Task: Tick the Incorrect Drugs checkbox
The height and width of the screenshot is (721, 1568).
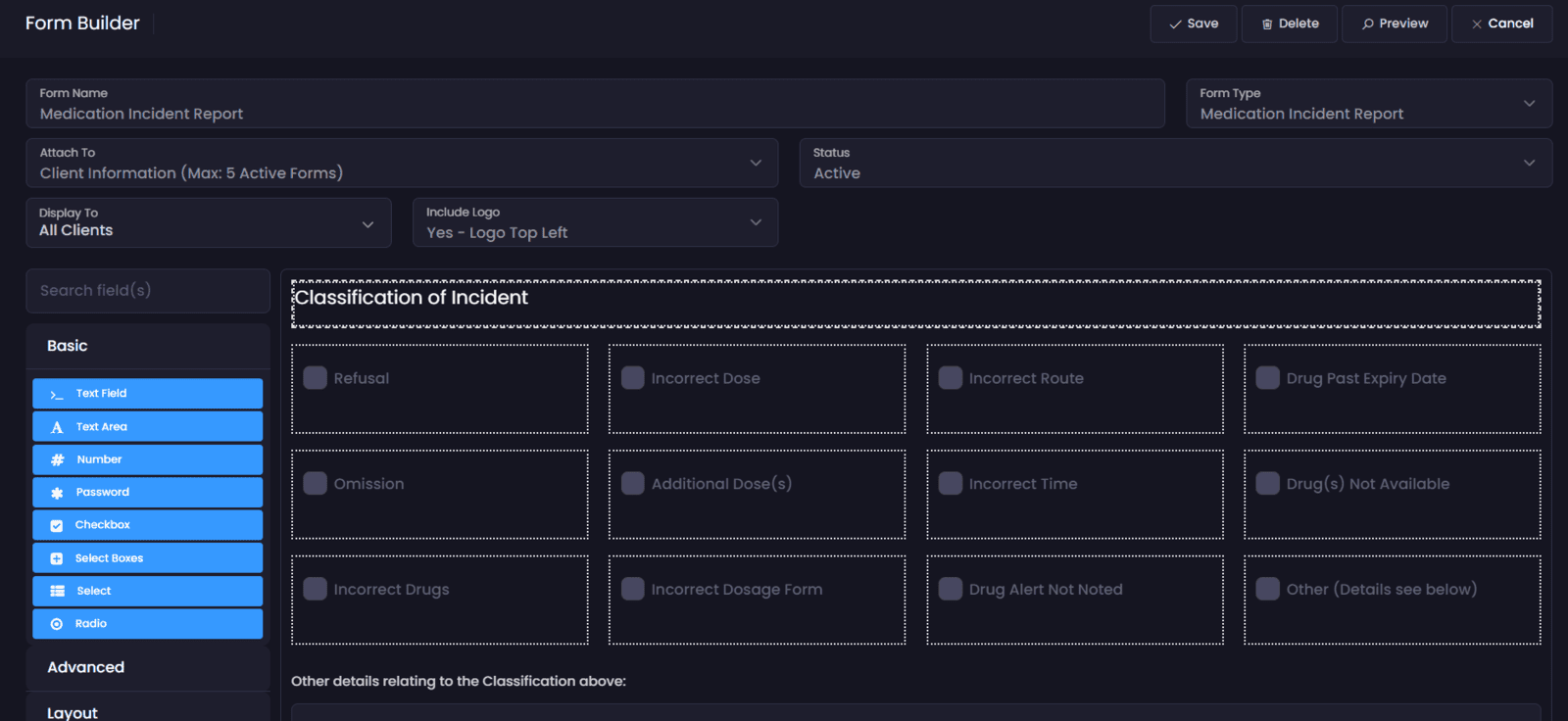Action: pyautogui.click(x=316, y=589)
